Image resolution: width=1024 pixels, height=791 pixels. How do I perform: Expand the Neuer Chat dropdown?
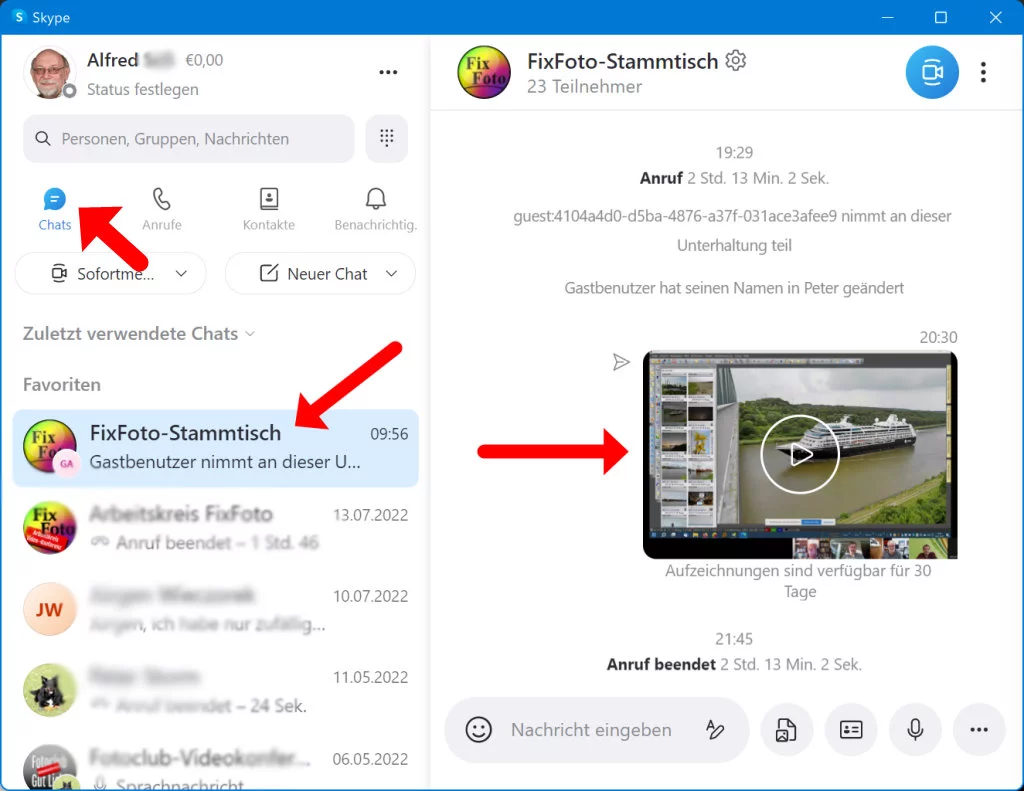391,274
